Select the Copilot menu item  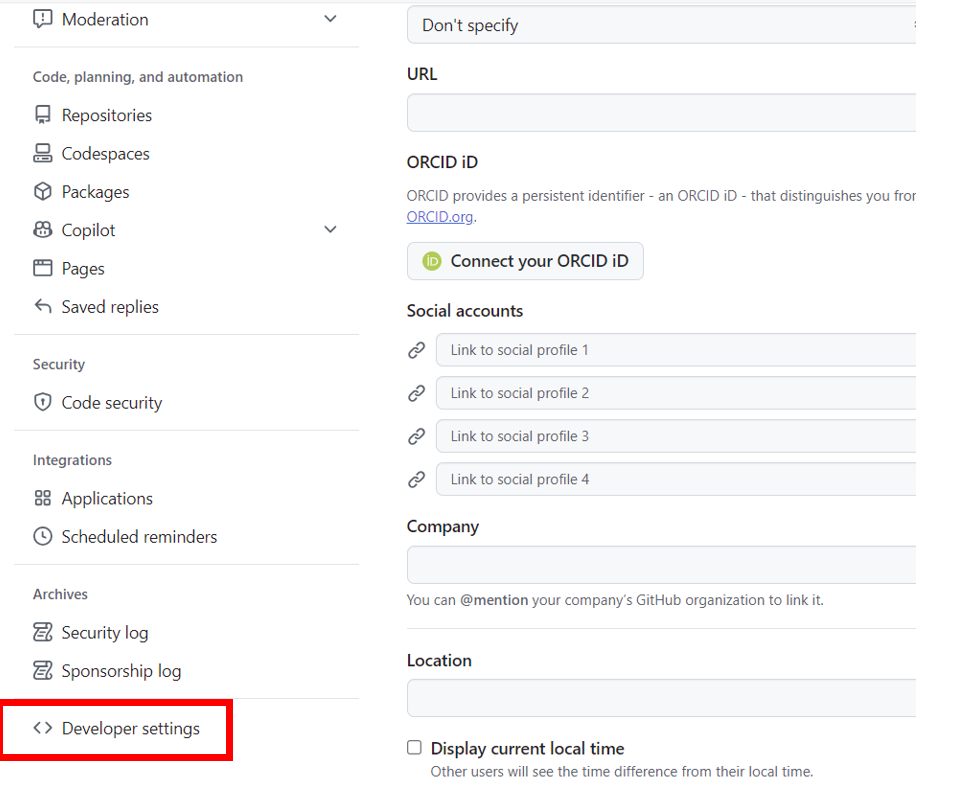tap(88, 231)
